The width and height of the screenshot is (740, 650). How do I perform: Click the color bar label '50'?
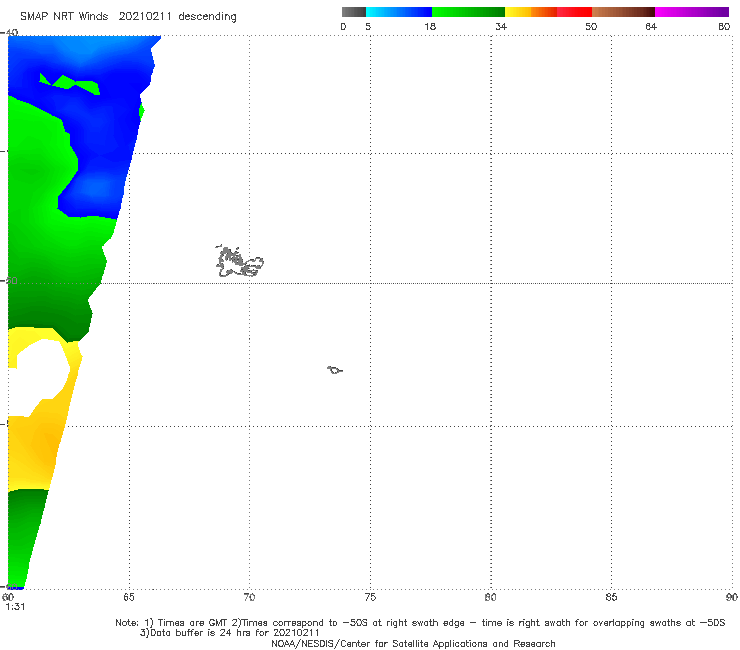(x=591, y=26)
